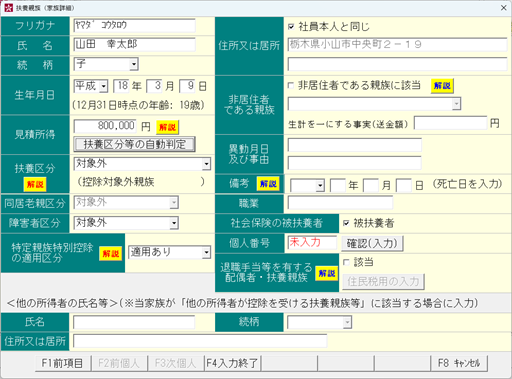Click the 見積所得 field showing 800,000
512x379 pixels.
click(x=105, y=126)
